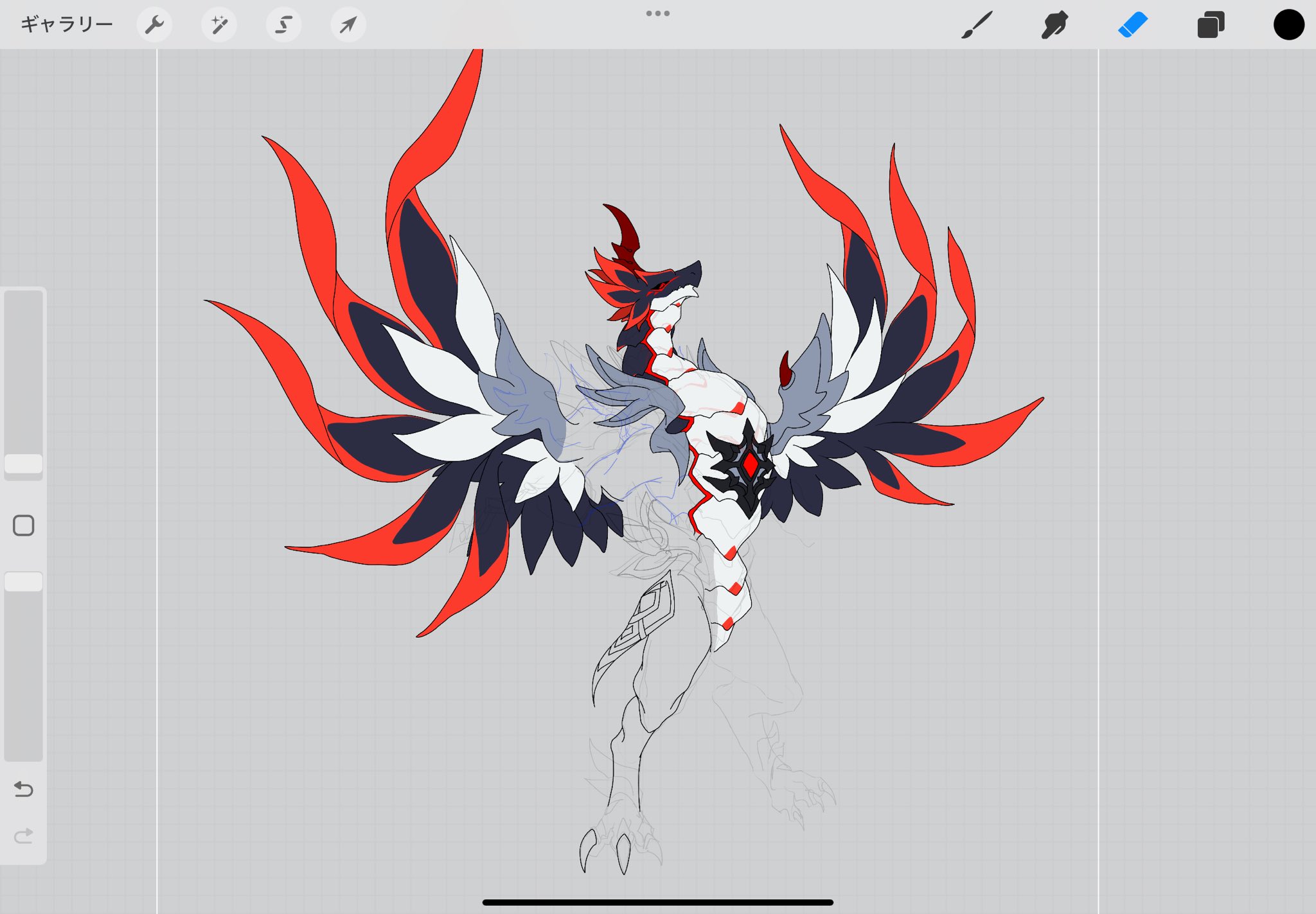Click the upper track of size slider
1316x914 pixels.
pos(24,373)
